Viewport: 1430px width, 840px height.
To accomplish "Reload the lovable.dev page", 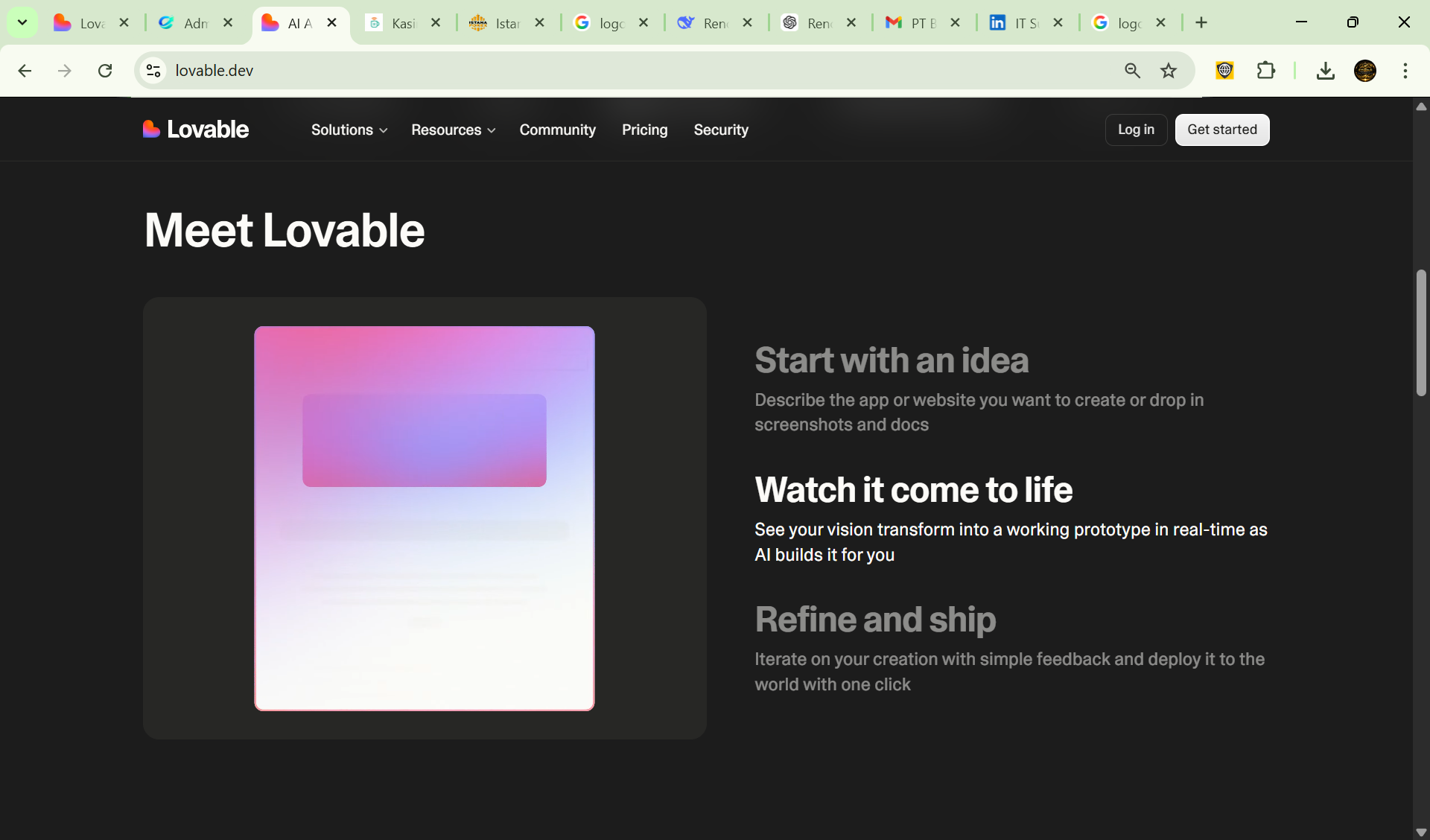I will [x=105, y=71].
